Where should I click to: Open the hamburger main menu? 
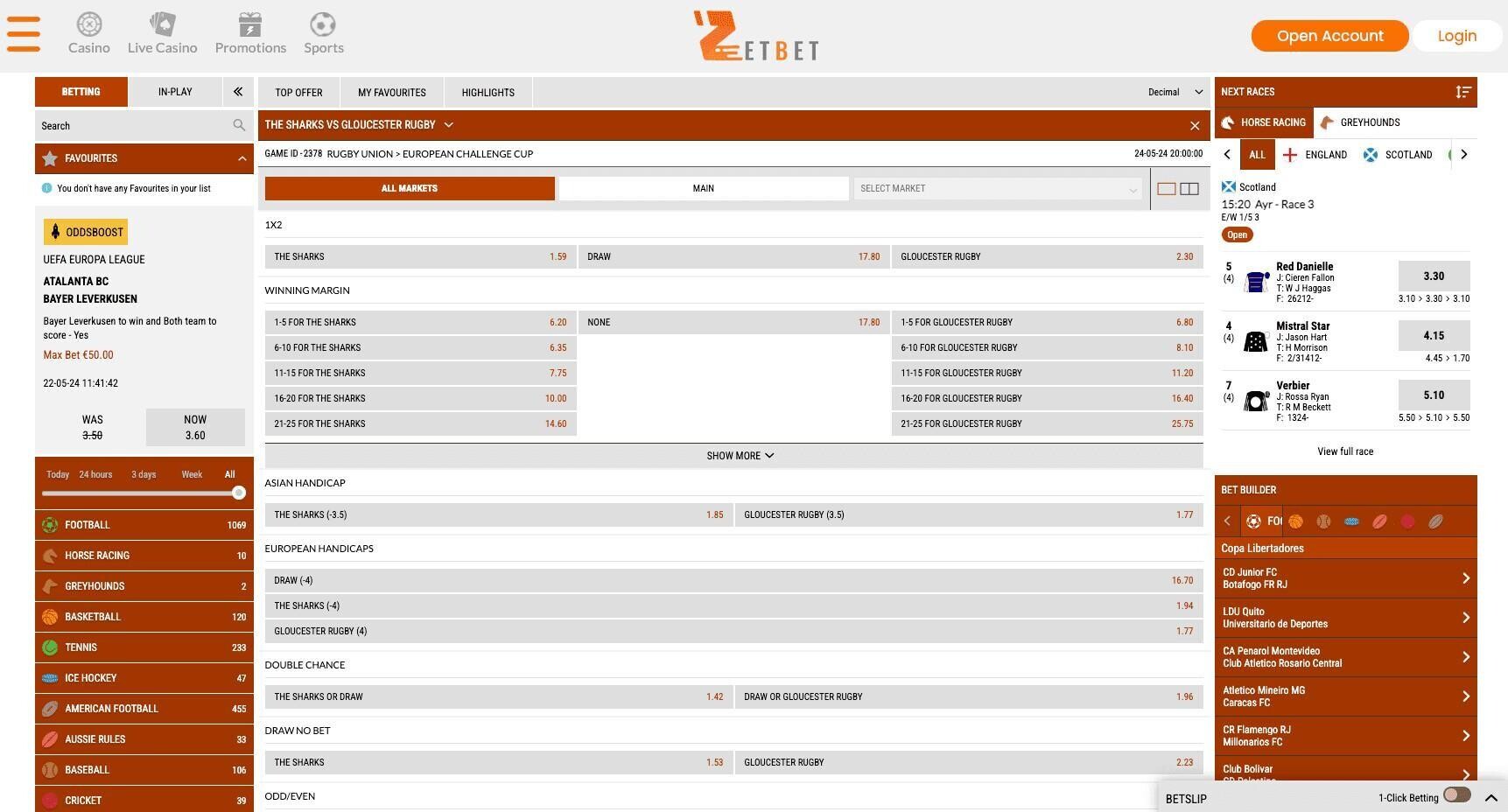tap(24, 35)
